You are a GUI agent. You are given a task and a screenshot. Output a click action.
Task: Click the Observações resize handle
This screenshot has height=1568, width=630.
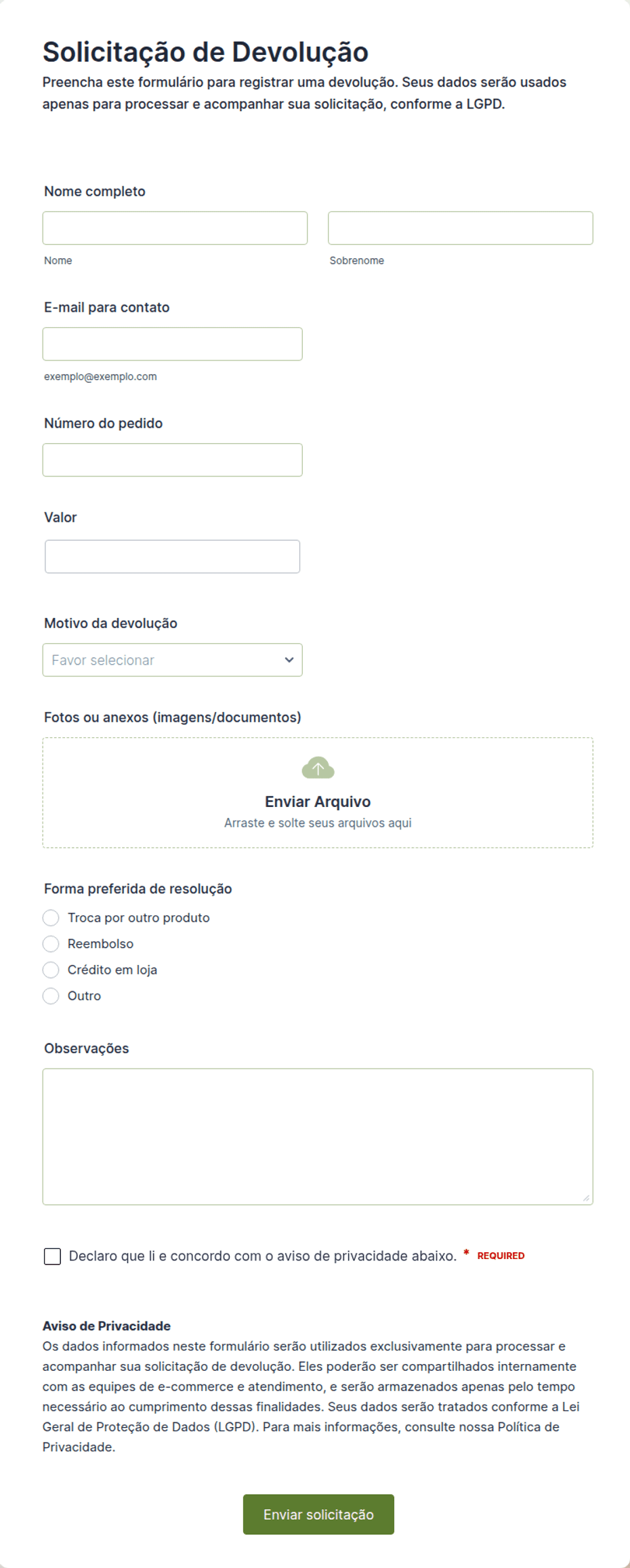pos(586,1197)
